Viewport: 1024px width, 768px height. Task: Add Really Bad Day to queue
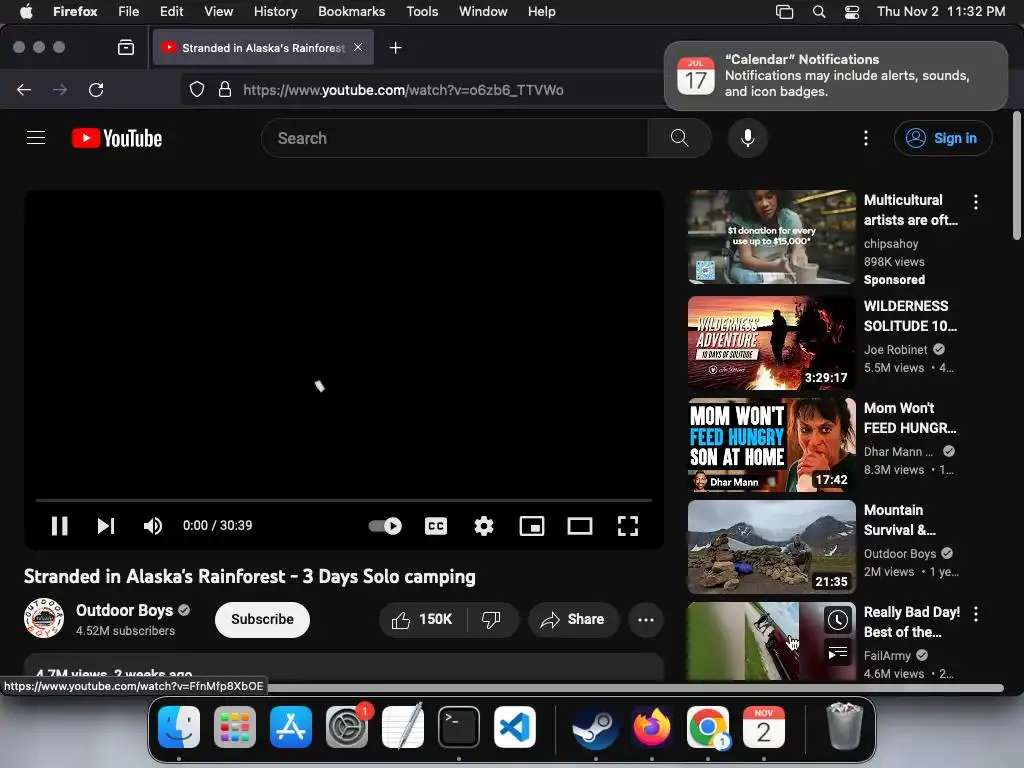pos(837,652)
